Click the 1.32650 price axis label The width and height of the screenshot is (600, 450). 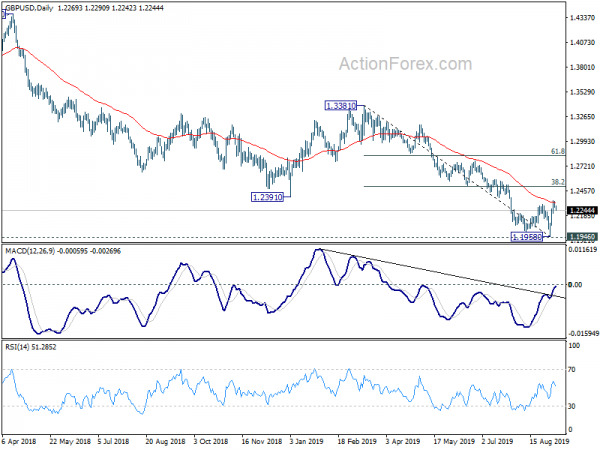coord(582,117)
